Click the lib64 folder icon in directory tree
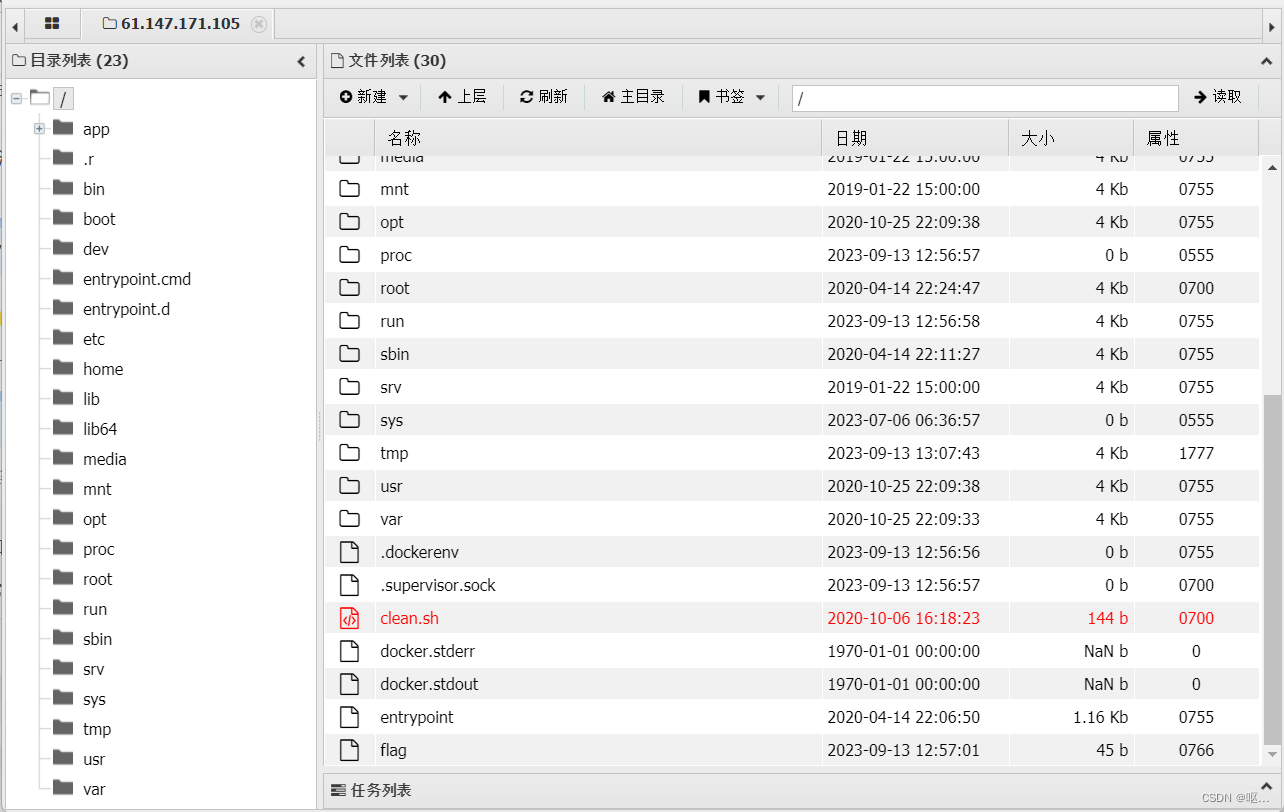1284x812 pixels. [x=64, y=428]
